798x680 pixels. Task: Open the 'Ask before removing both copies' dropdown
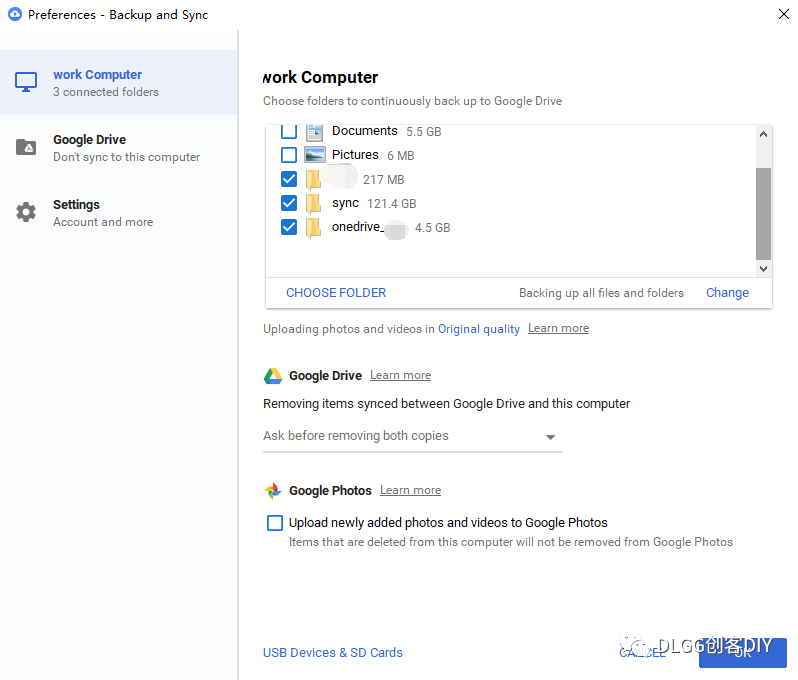point(412,436)
